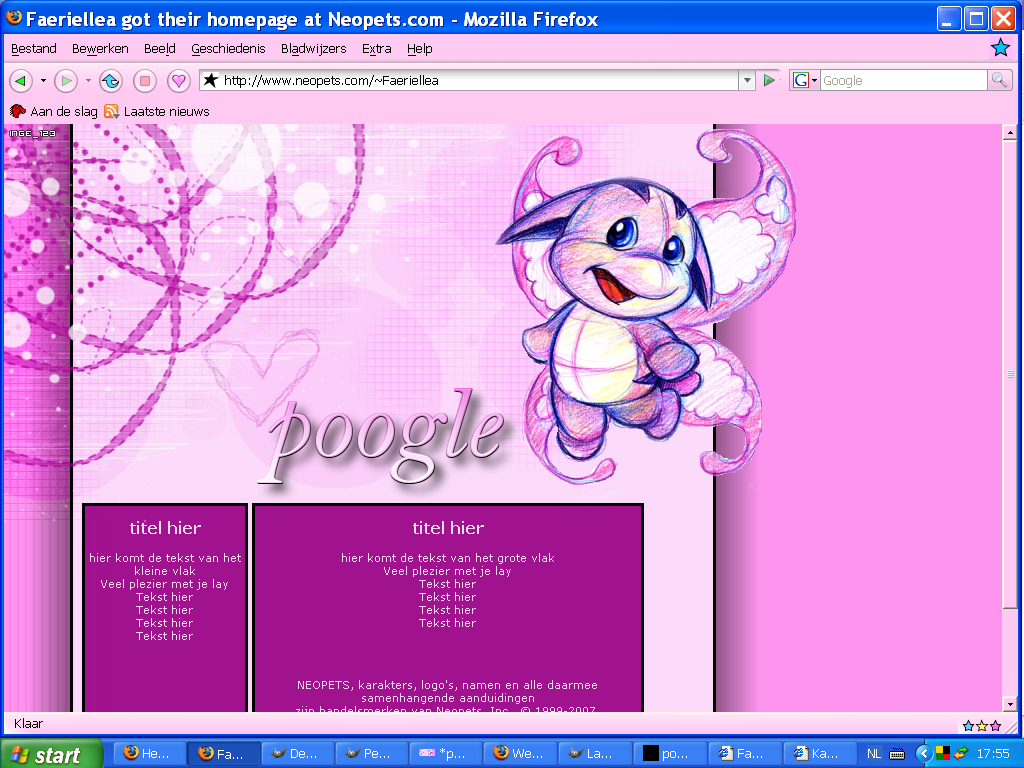Switch to the 'De...' GIMP taskbar button
Image resolution: width=1024 pixels, height=768 pixels.
[x=298, y=754]
